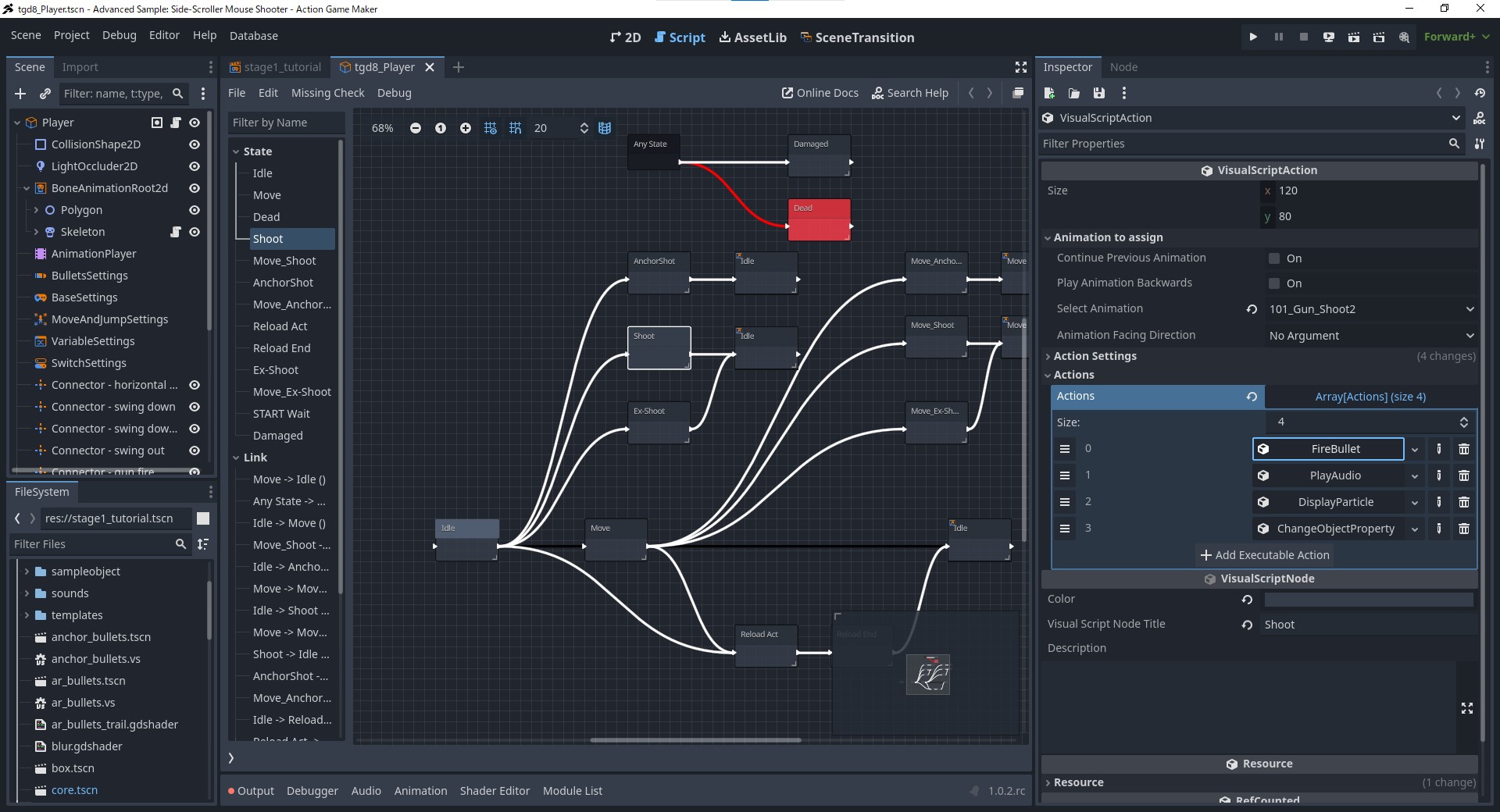Run the project with the play button

(1253, 37)
